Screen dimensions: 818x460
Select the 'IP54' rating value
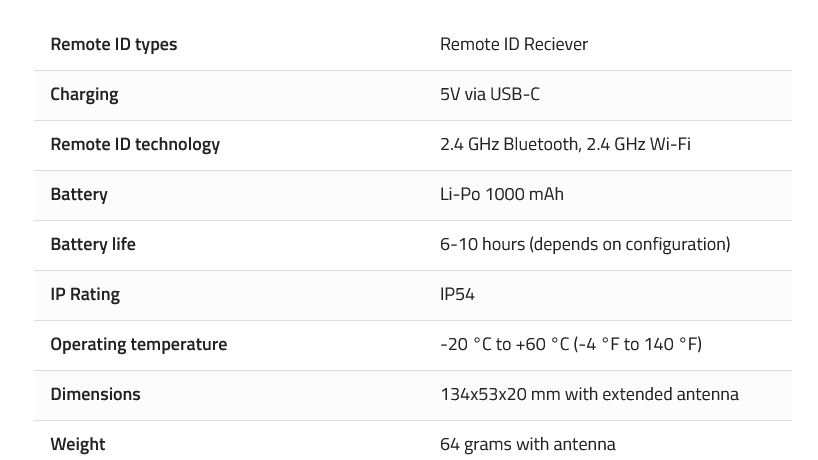coord(457,294)
